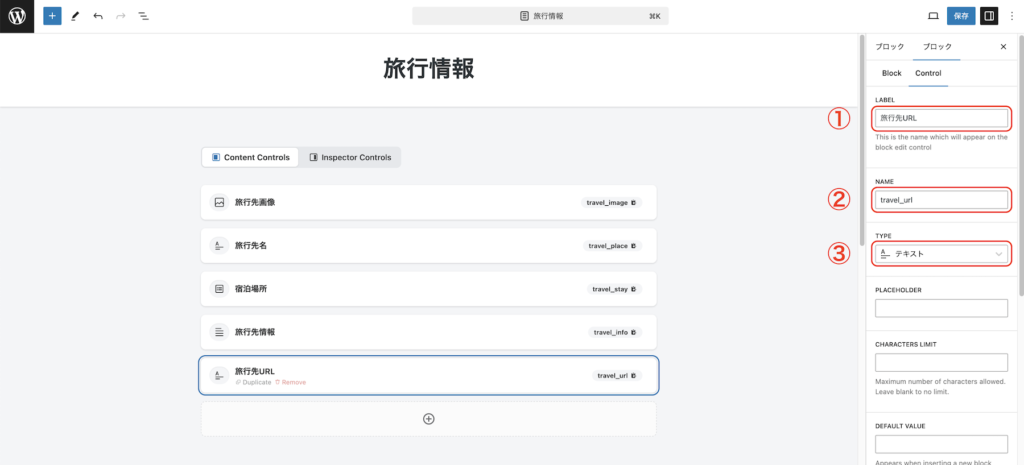Click the PLACEHOLDER input field
Viewport: 1024px width, 465px height.
tap(941, 308)
